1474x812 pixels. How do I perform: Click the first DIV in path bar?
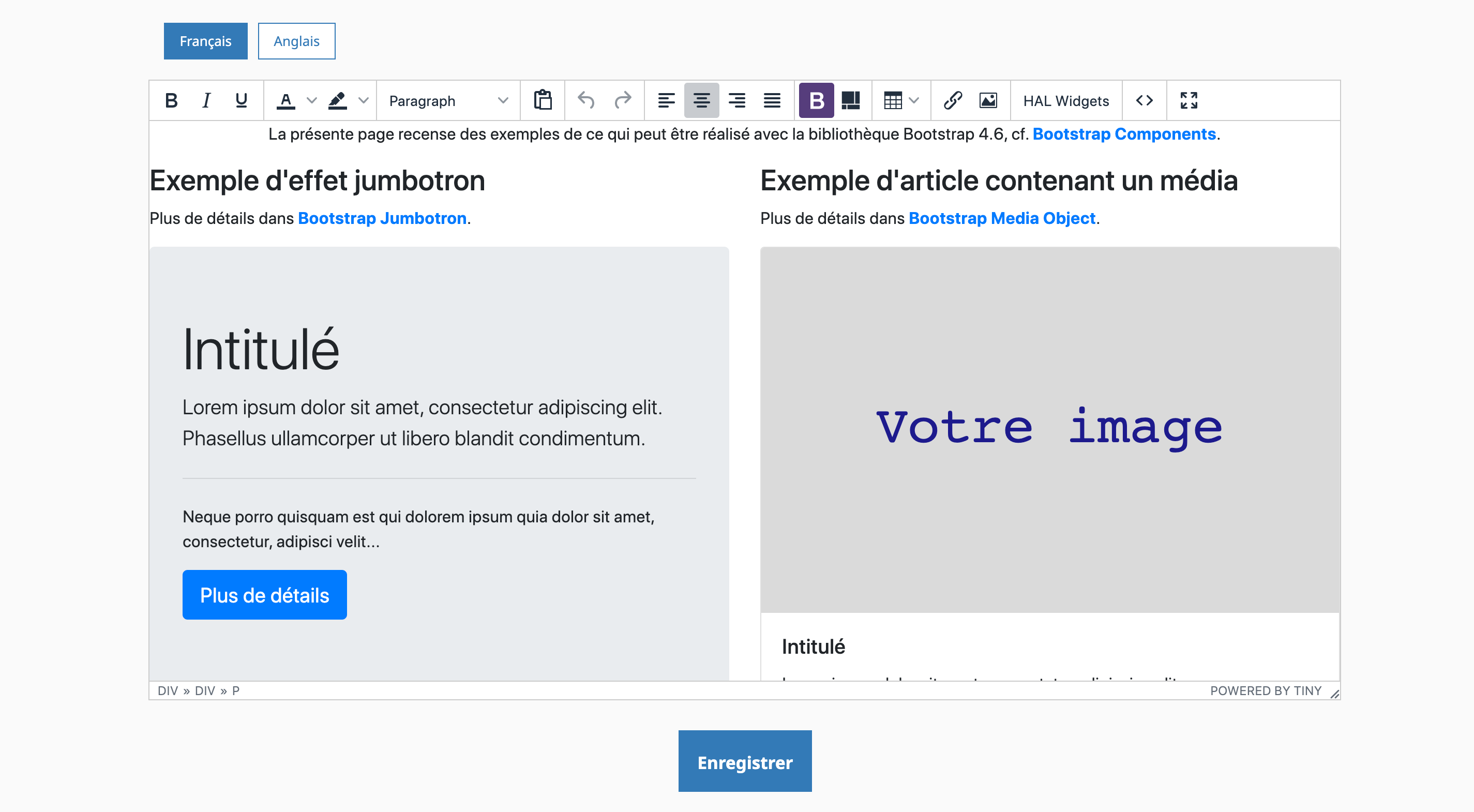click(168, 690)
